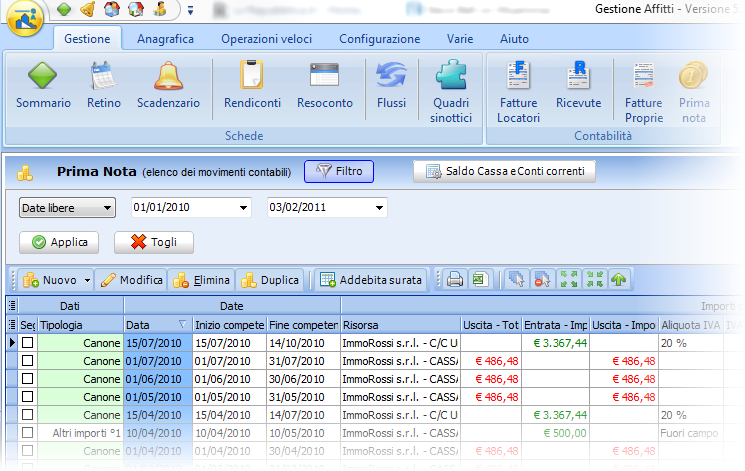Click house-with-people icon in quick access toolbar
The width and height of the screenshot is (745, 471).
point(112,9)
